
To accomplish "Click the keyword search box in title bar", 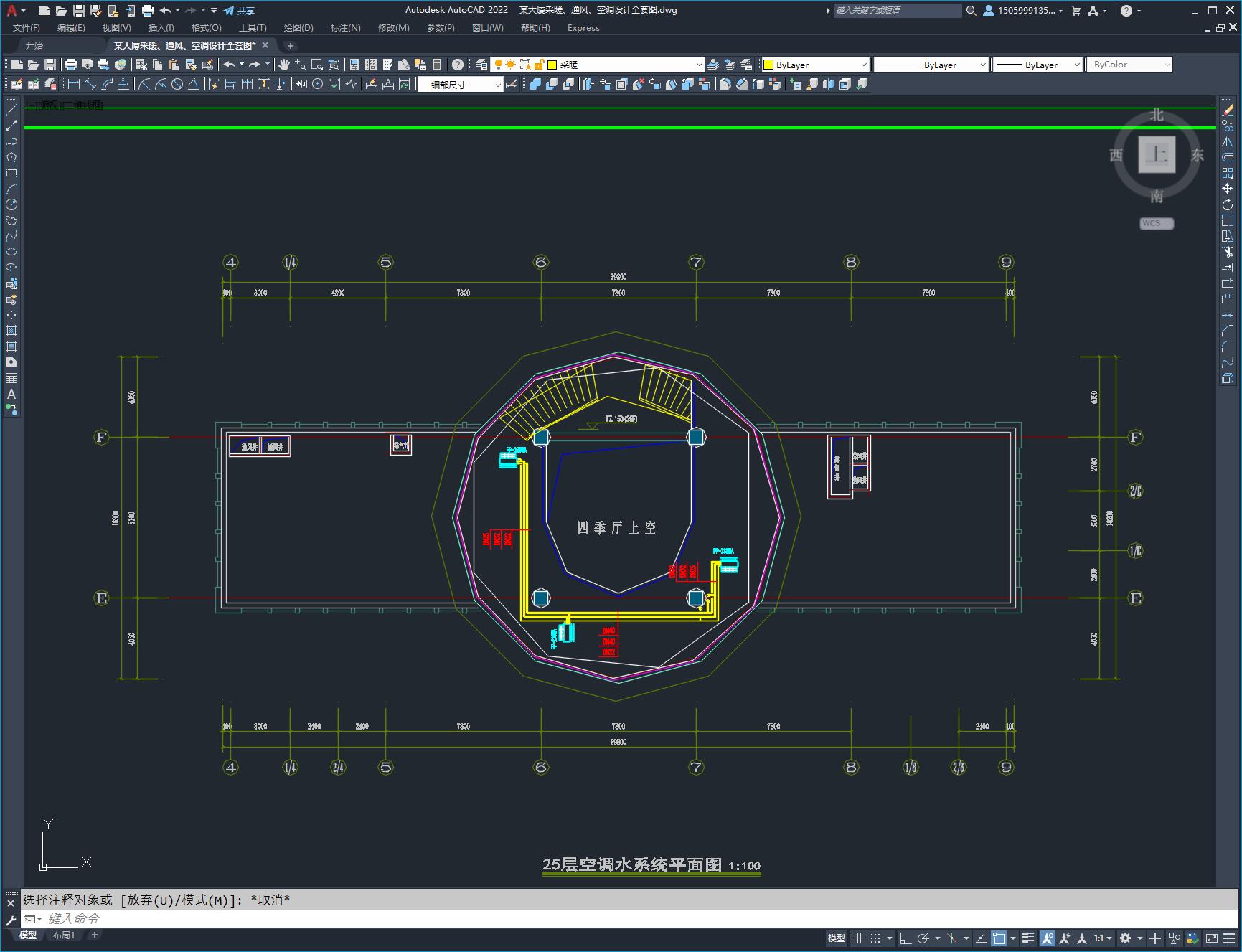I will pos(898,11).
